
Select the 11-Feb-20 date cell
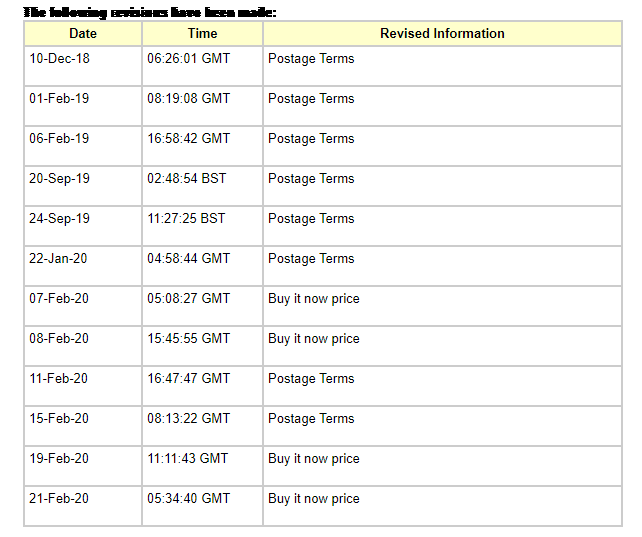click(x=83, y=386)
